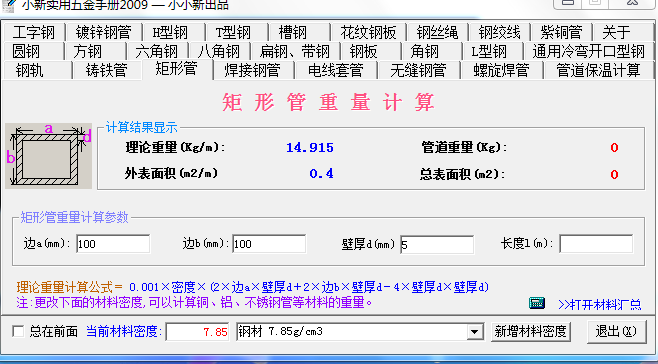Viewport: 658px width, 364px height.
Task: Select the 铸铁管 tab
Action: click(x=107, y=70)
